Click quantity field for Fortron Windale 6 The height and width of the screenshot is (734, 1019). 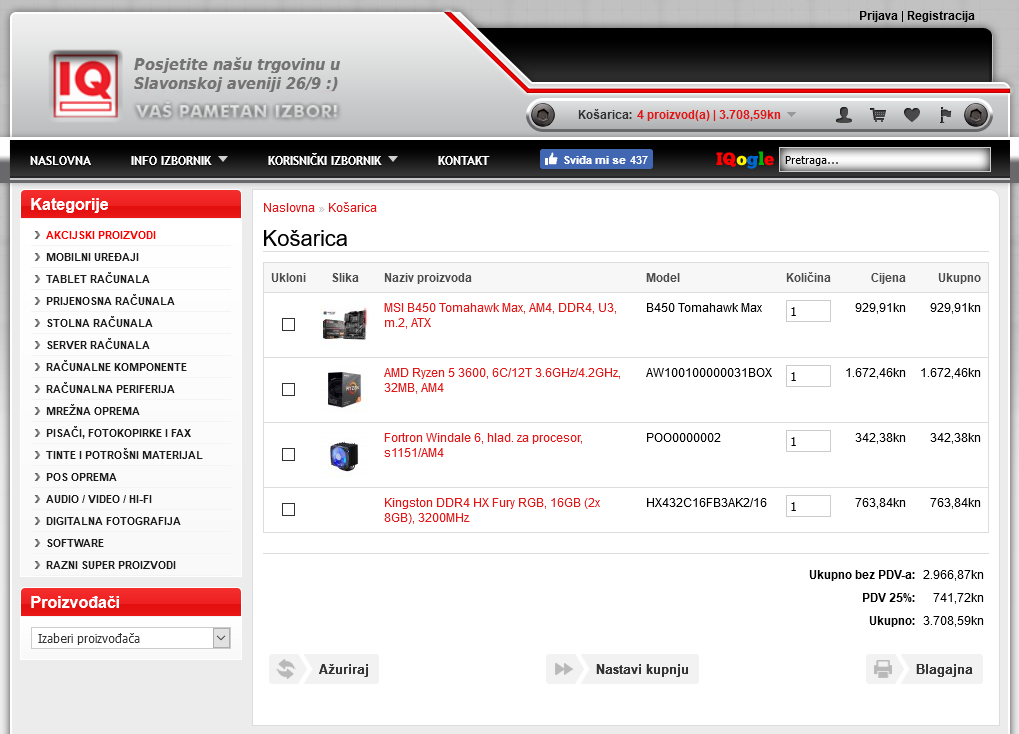click(808, 441)
